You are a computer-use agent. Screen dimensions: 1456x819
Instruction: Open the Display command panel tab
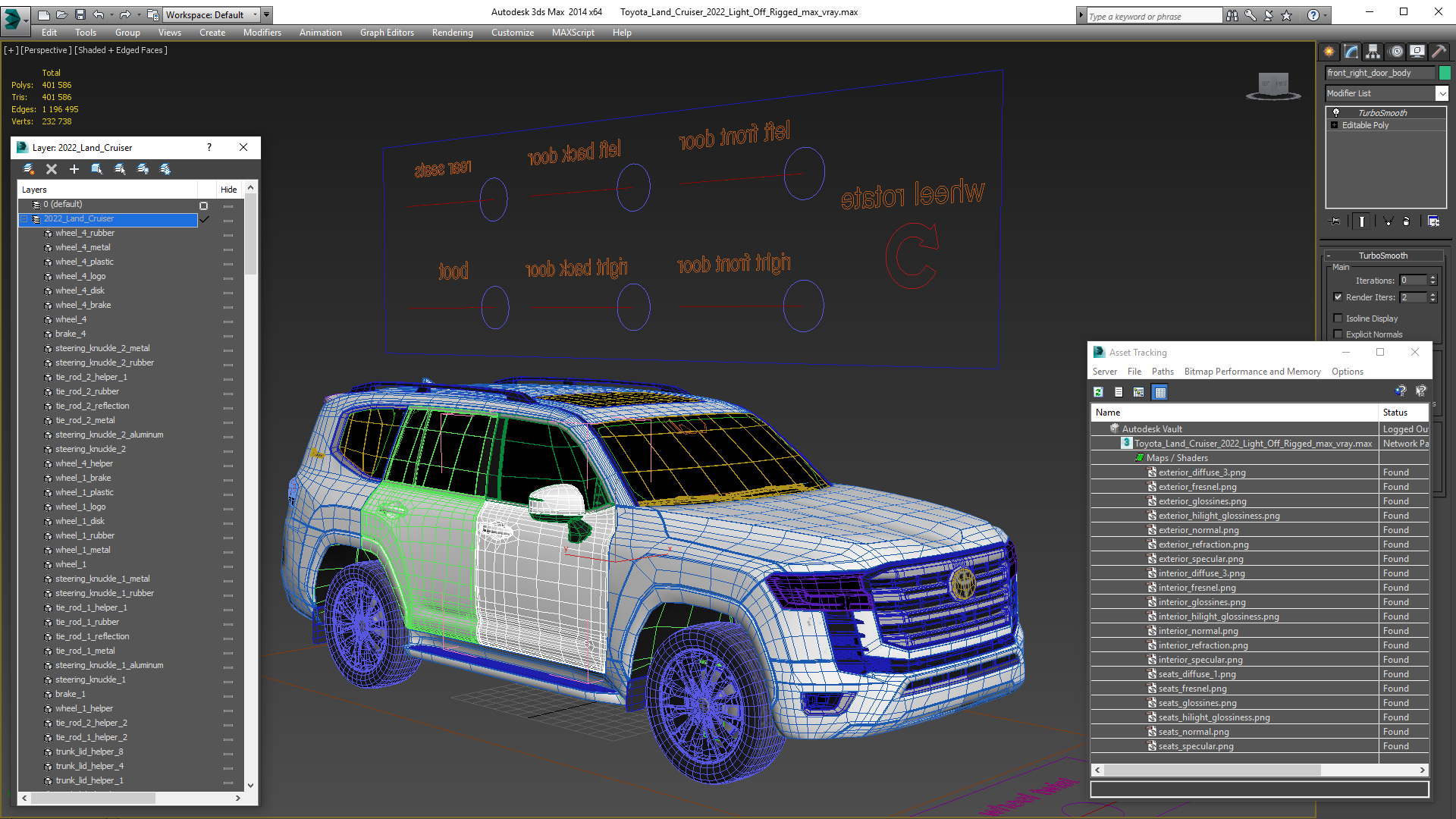(1417, 52)
